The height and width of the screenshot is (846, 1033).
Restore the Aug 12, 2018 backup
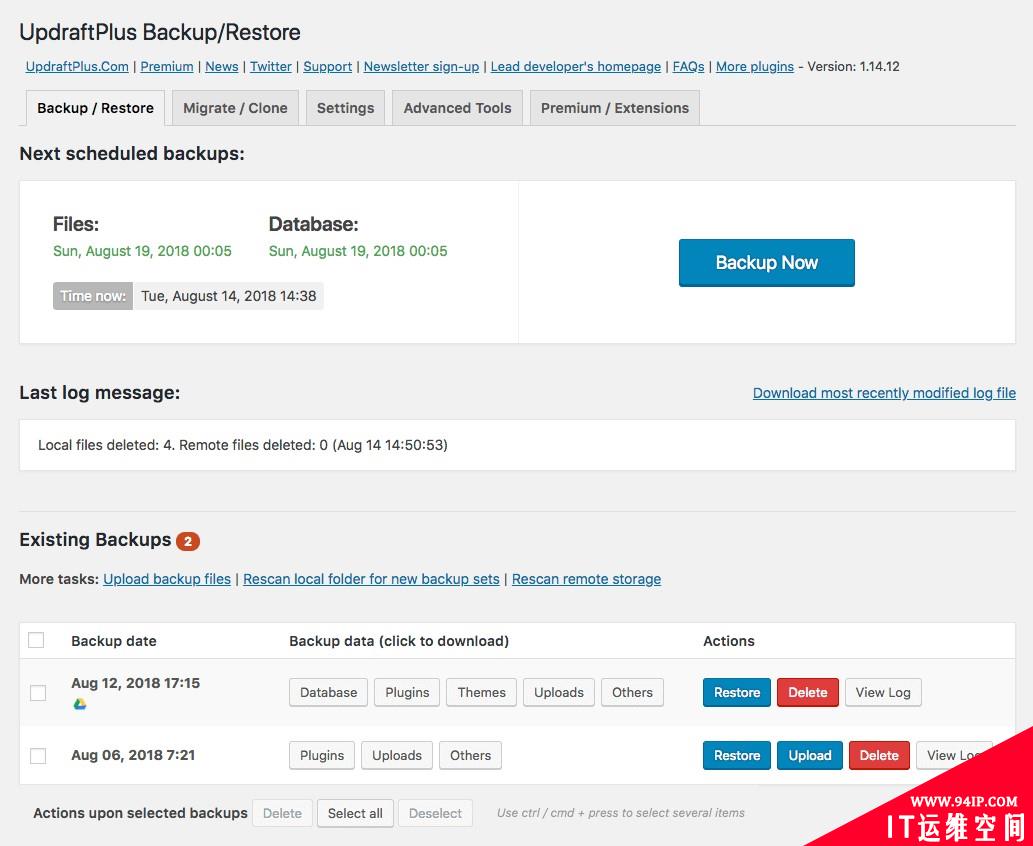point(737,692)
